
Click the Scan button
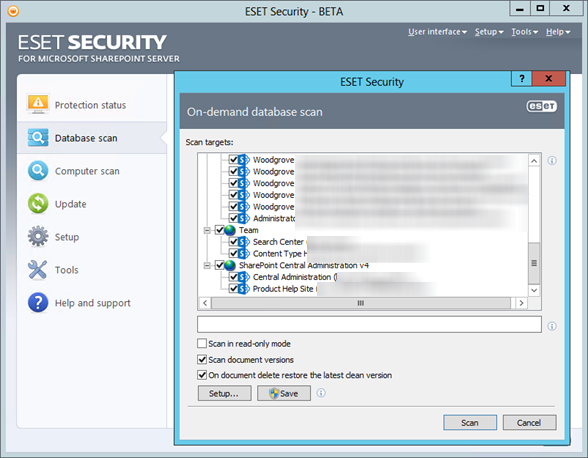pos(470,423)
